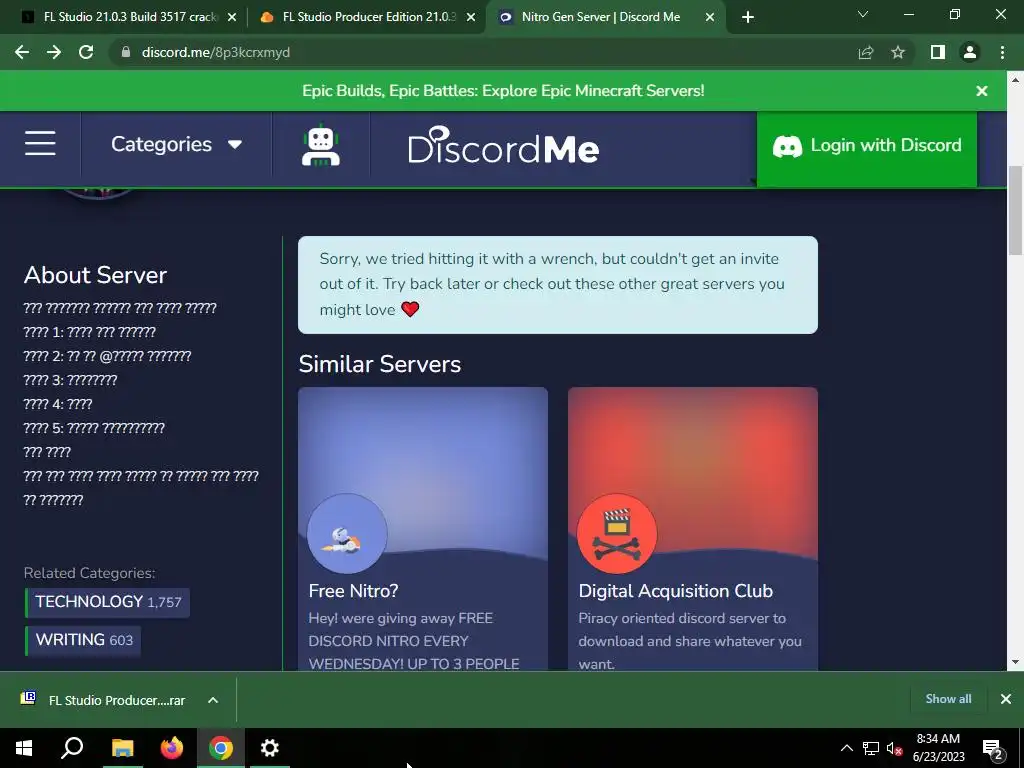Click the discord.me address bar
The width and height of the screenshot is (1024, 768).
pyautogui.click(x=483, y=52)
